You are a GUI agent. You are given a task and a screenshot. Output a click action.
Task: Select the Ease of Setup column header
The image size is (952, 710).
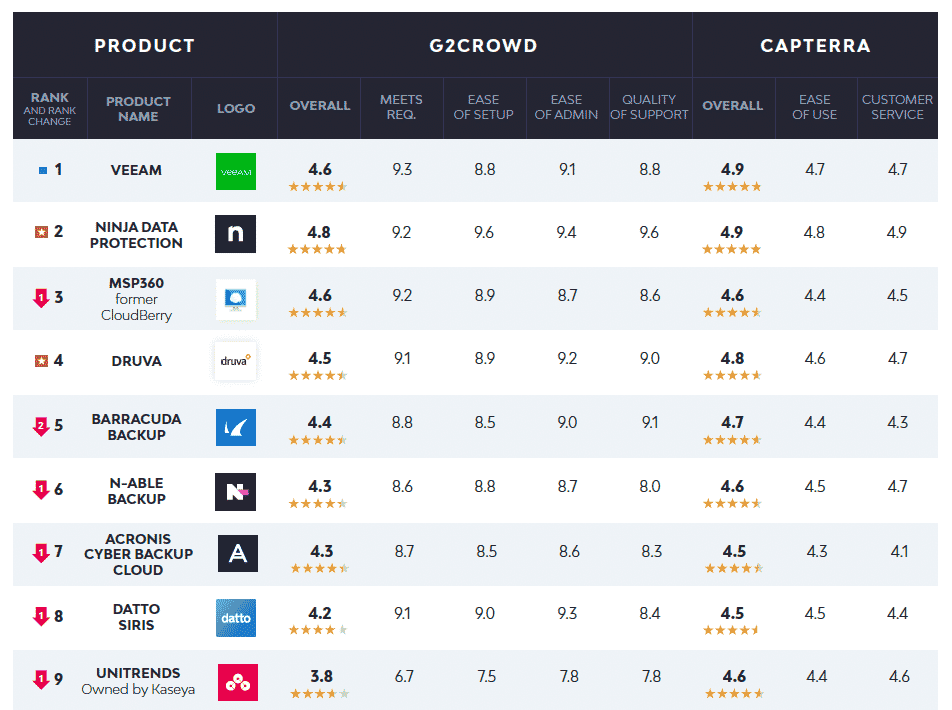click(x=483, y=107)
